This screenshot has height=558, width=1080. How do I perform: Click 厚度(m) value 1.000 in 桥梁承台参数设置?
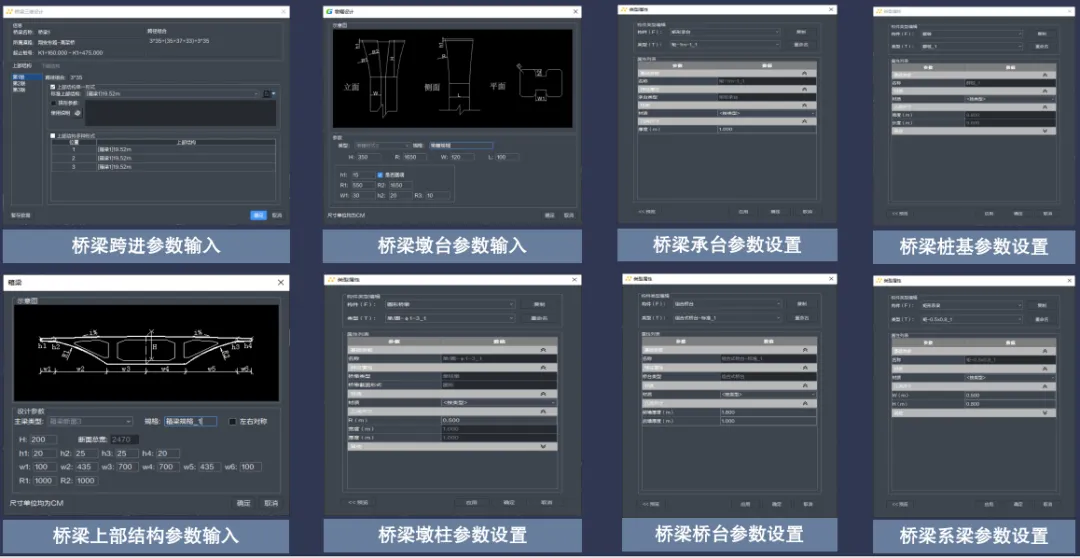(x=766, y=129)
